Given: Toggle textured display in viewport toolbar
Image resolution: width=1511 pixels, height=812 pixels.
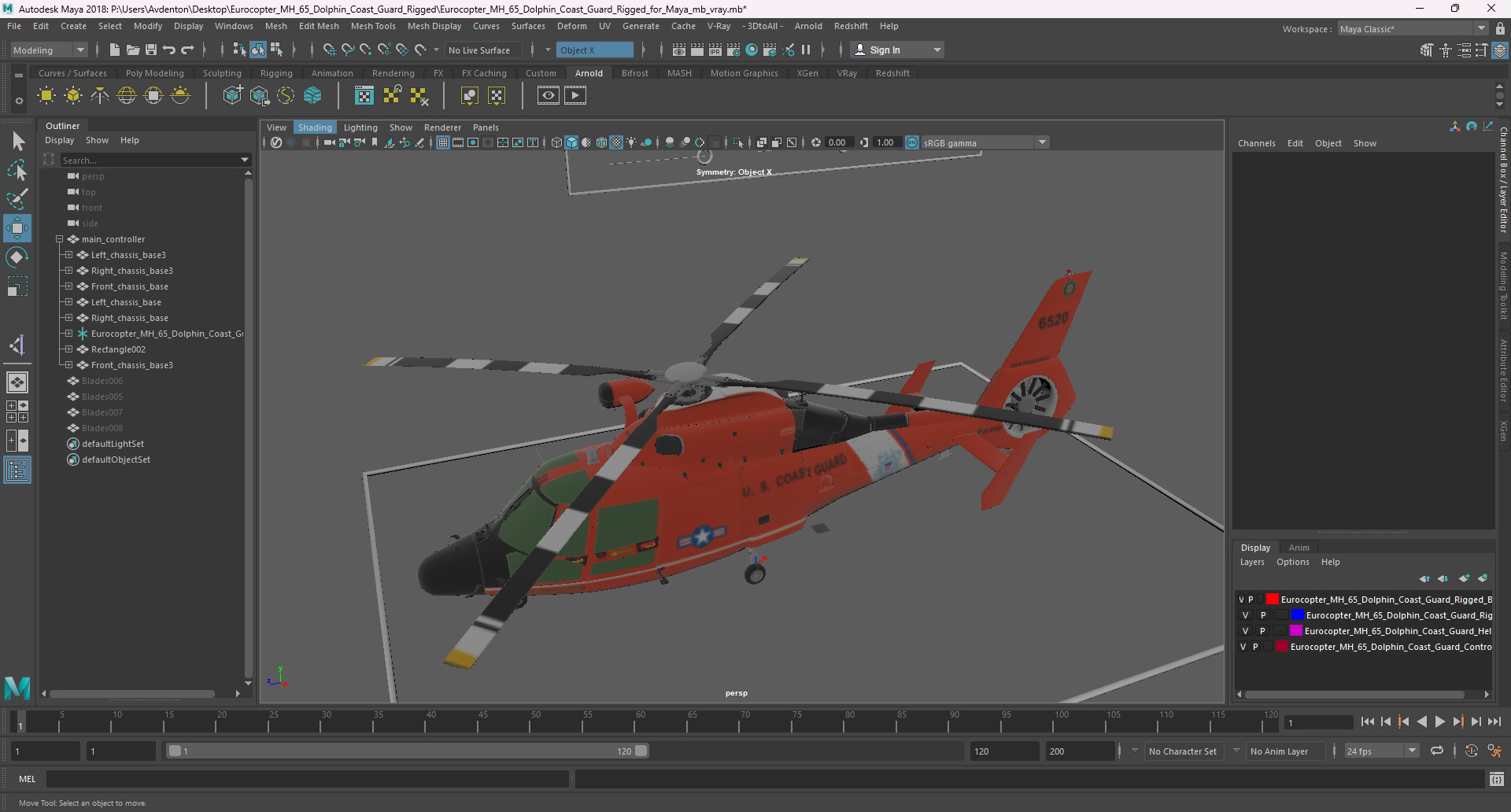Looking at the screenshot, I should click(616, 142).
